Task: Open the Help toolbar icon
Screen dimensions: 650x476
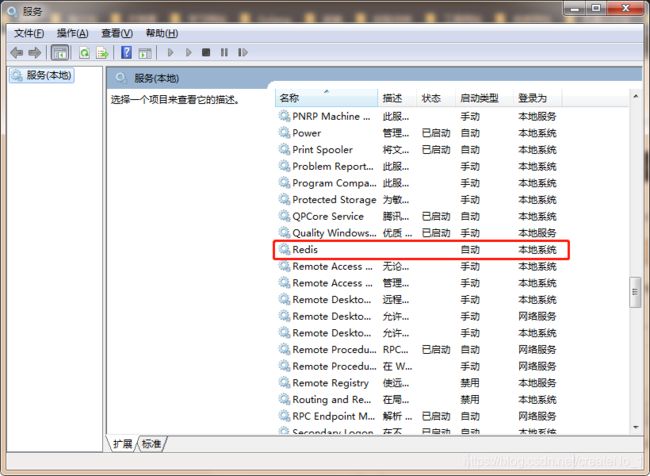Action: coord(126,52)
